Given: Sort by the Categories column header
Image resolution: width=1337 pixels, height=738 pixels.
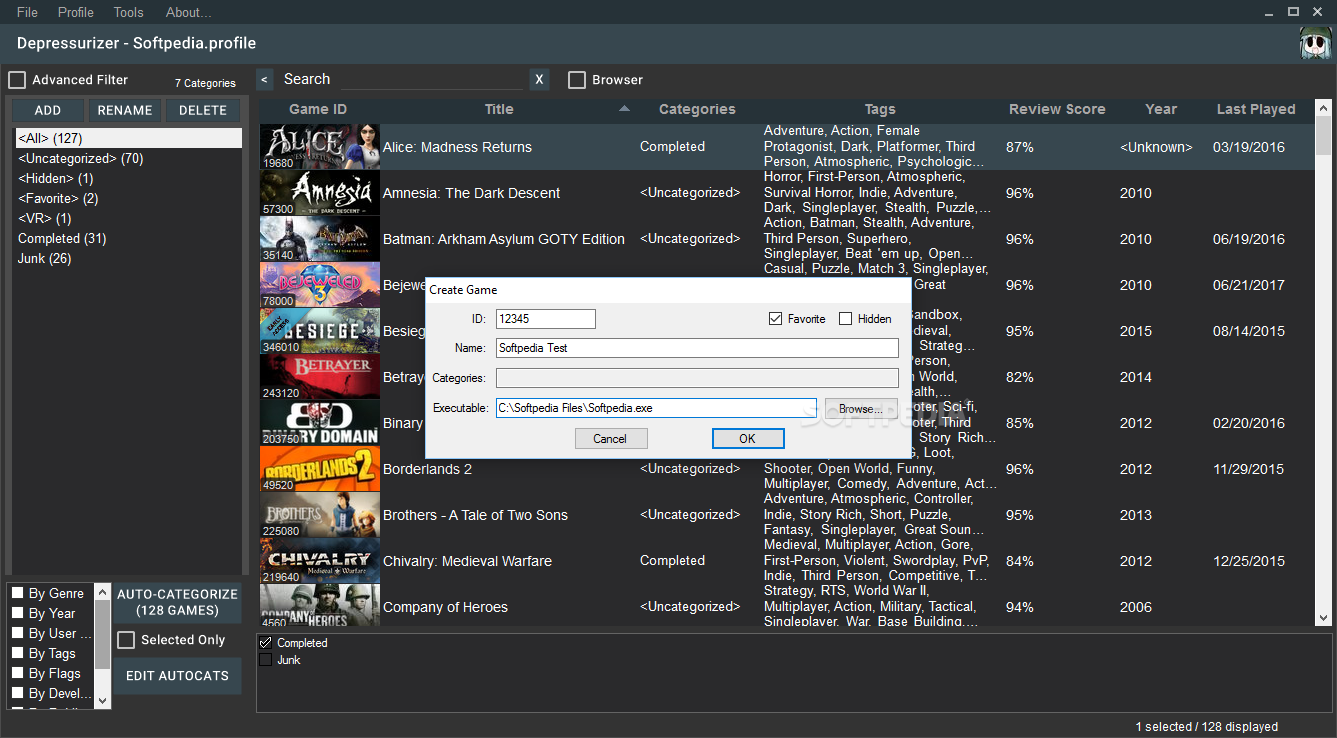Looking at the screenshot, I should pos(697,109).
